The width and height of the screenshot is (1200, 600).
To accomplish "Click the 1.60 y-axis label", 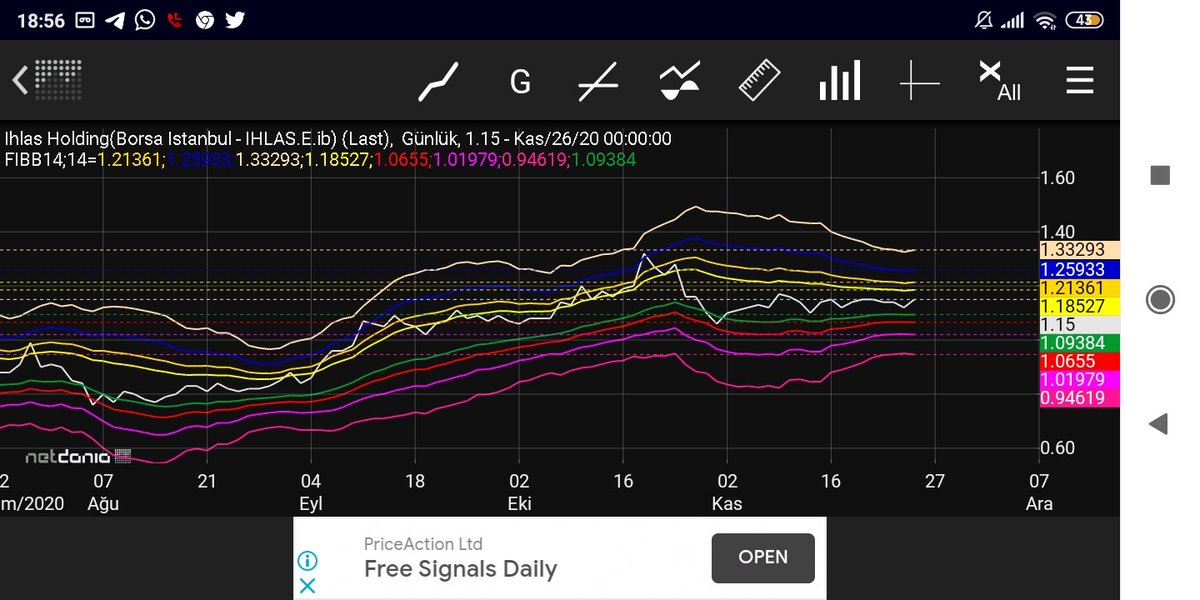I will pos(1058,179).
